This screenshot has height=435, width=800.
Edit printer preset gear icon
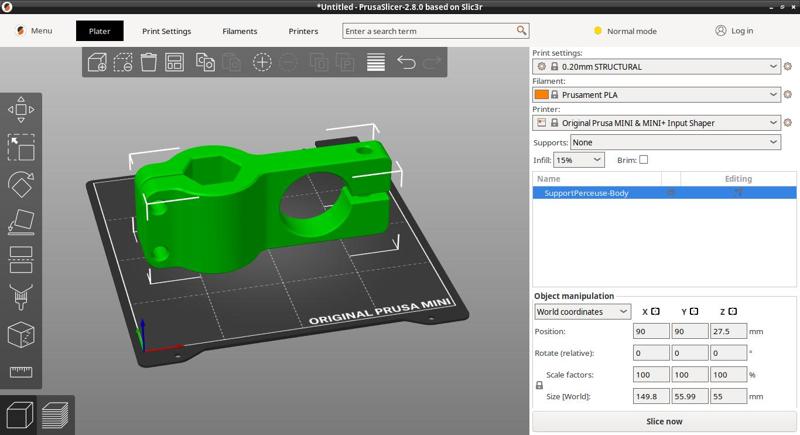(788, 122)
